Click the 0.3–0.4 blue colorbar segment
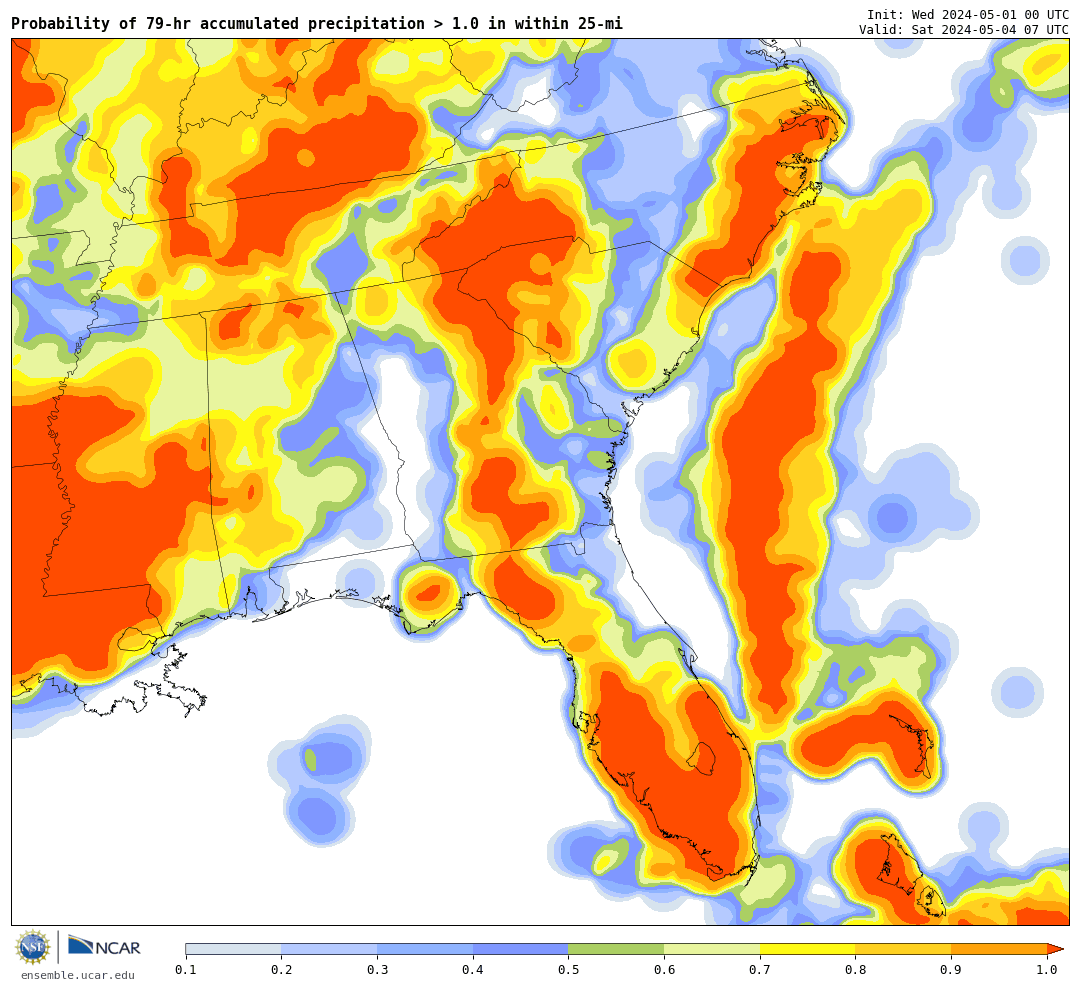Image resolution: width=1080 pixels, height=988 pixels. click(425, 949)
